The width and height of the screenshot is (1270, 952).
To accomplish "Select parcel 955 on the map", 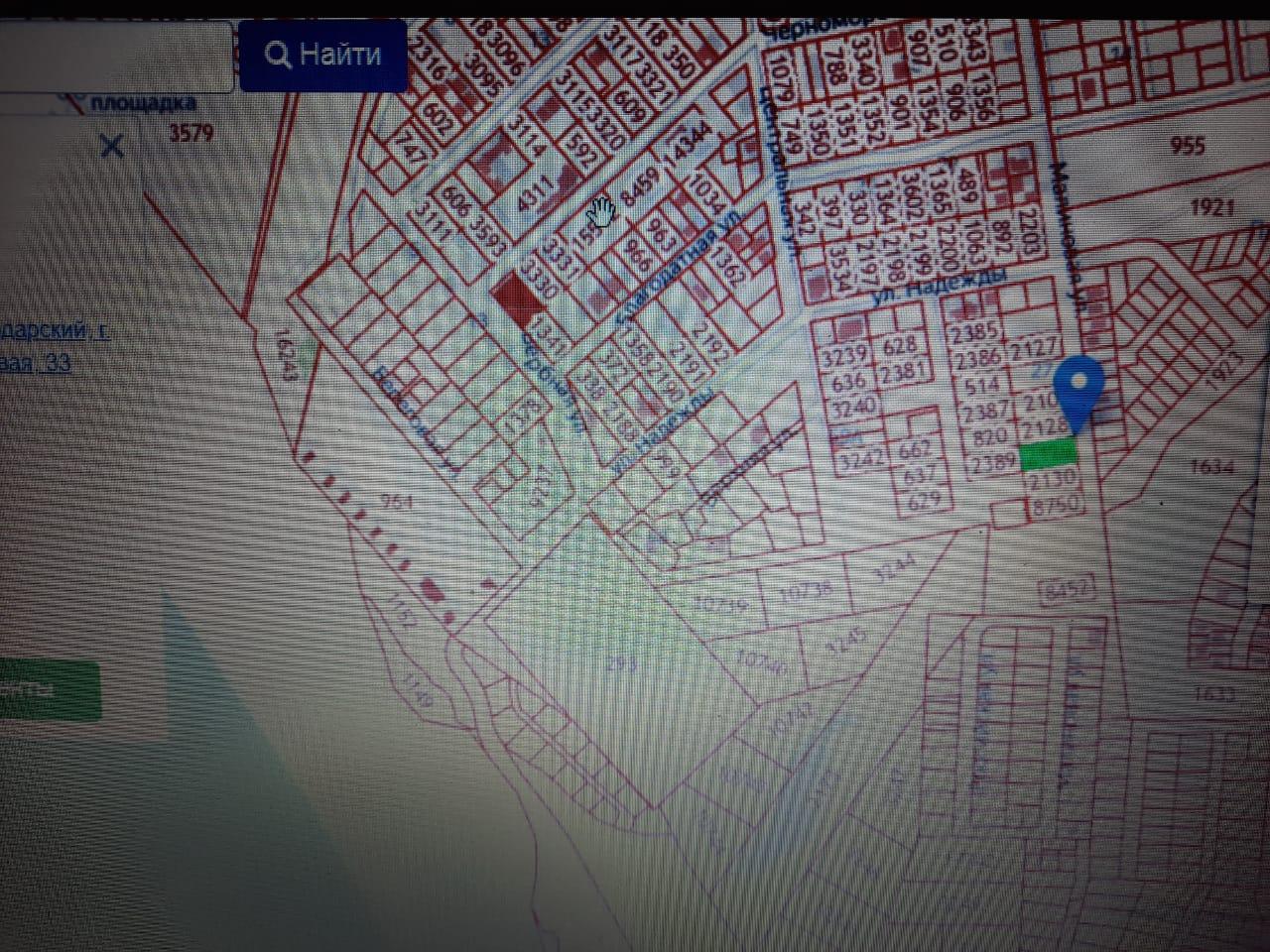I will point(1187,146).
